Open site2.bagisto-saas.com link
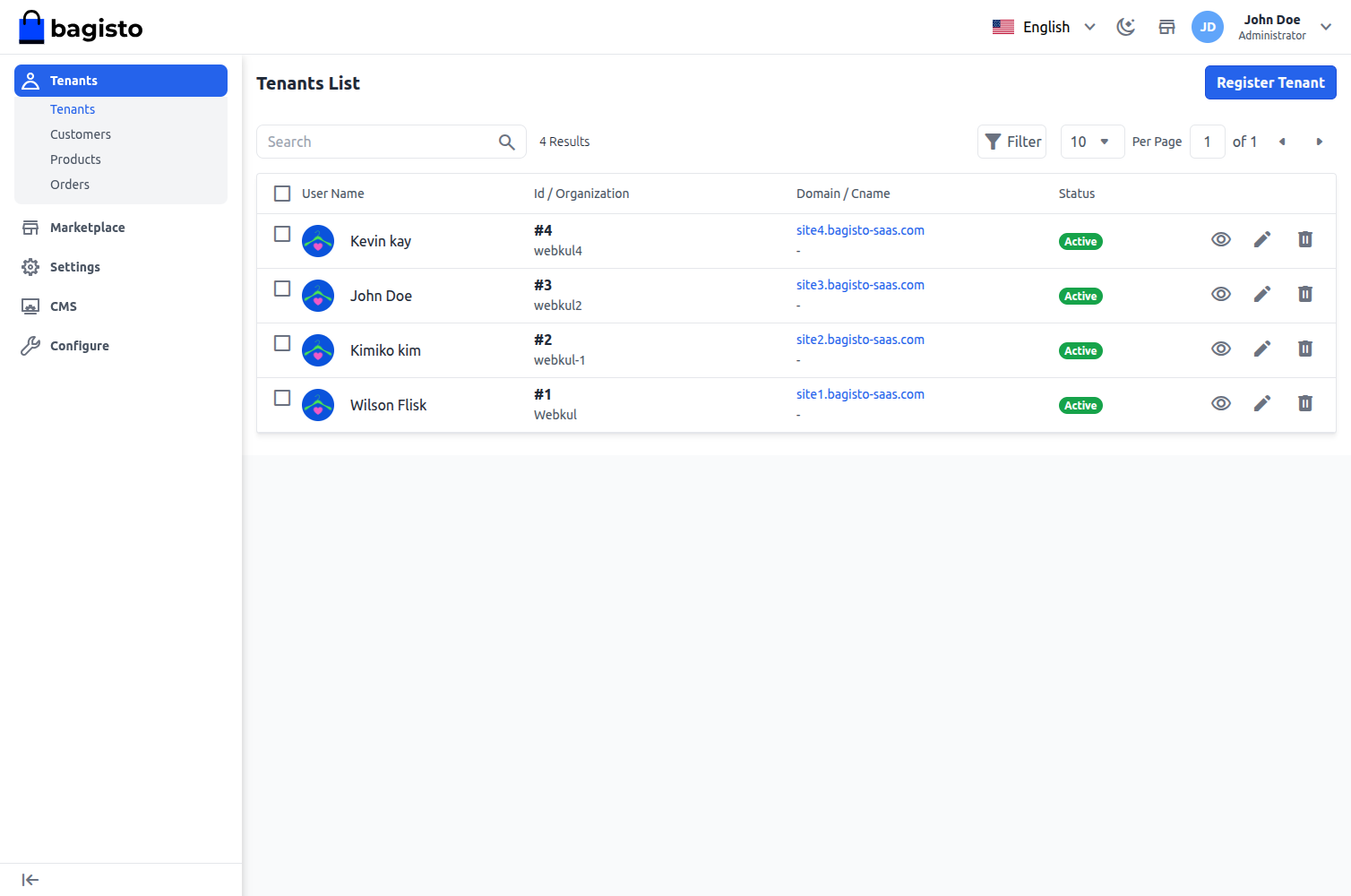The width and height of the screenshot is (1351, 896). coord(860,340)
